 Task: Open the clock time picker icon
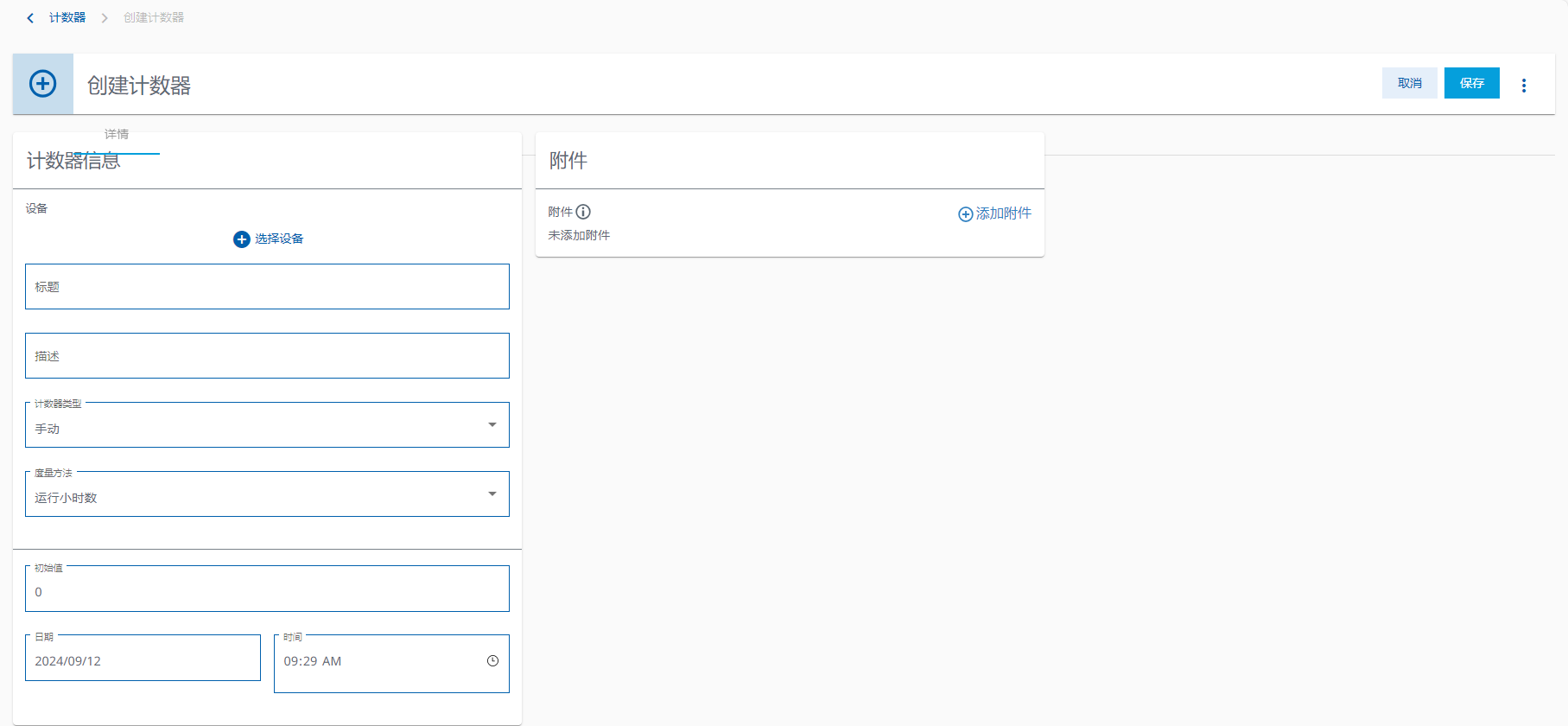point(492,661)
